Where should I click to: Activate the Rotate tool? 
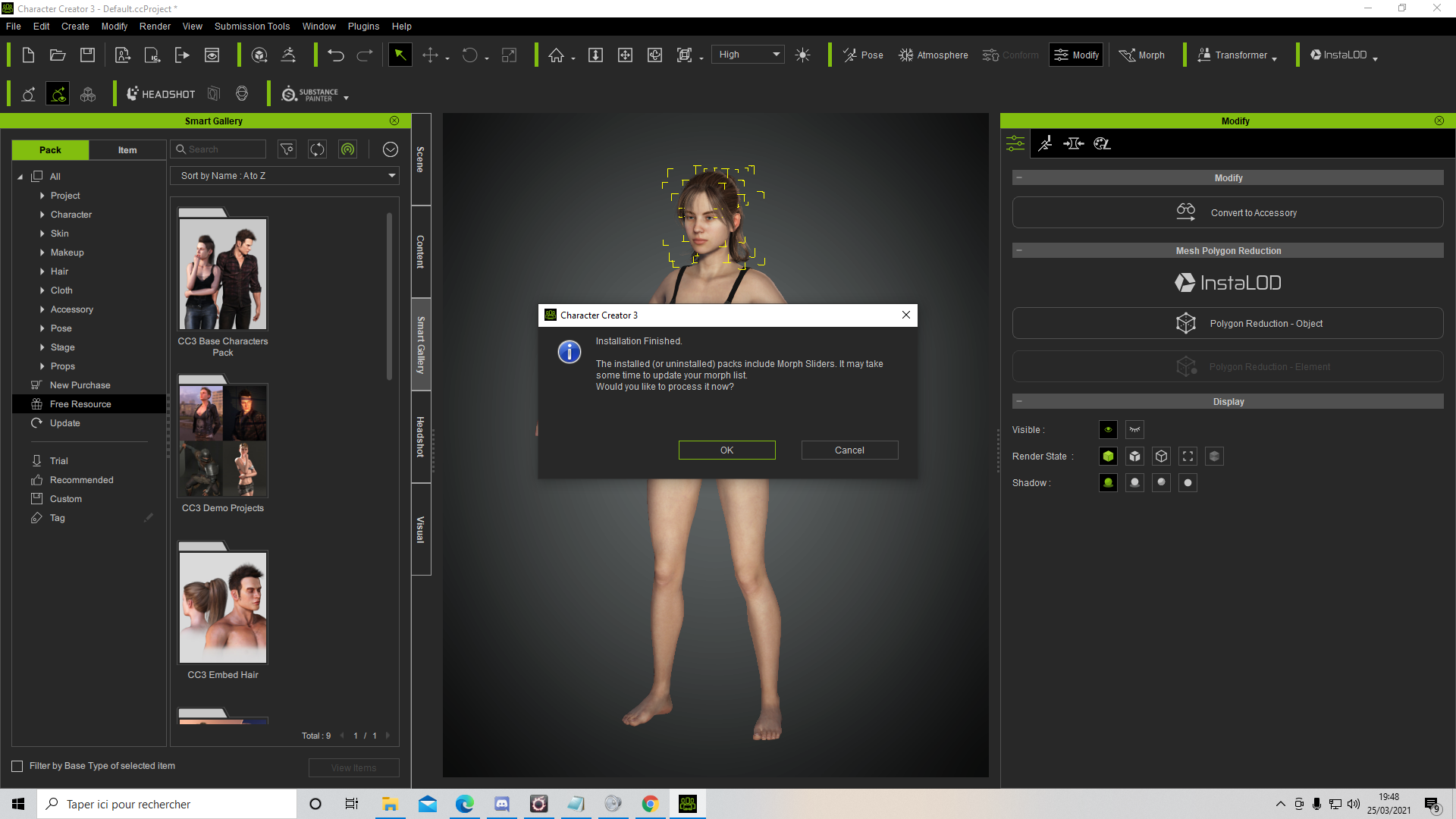(469, 55)
